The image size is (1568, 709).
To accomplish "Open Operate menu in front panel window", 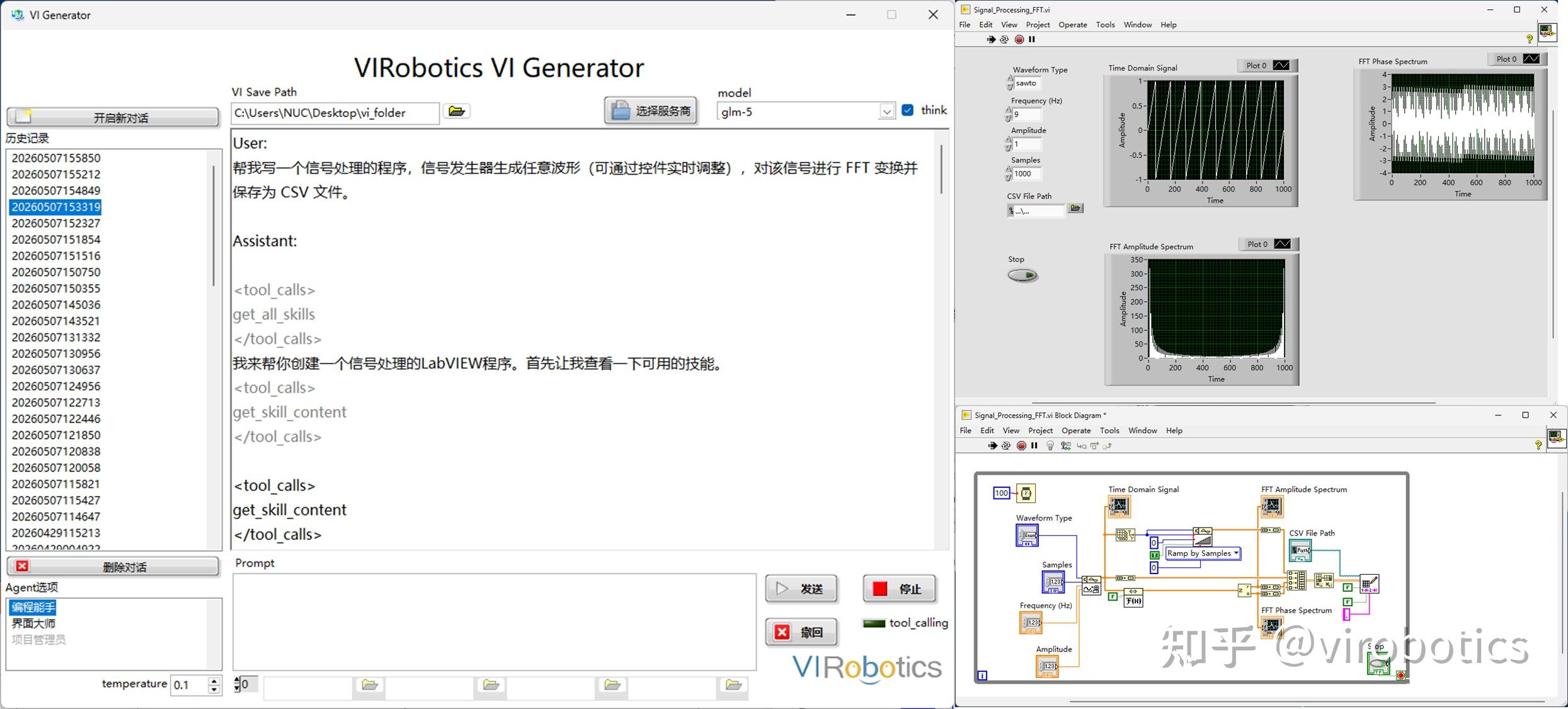I will coord(1072,25).
